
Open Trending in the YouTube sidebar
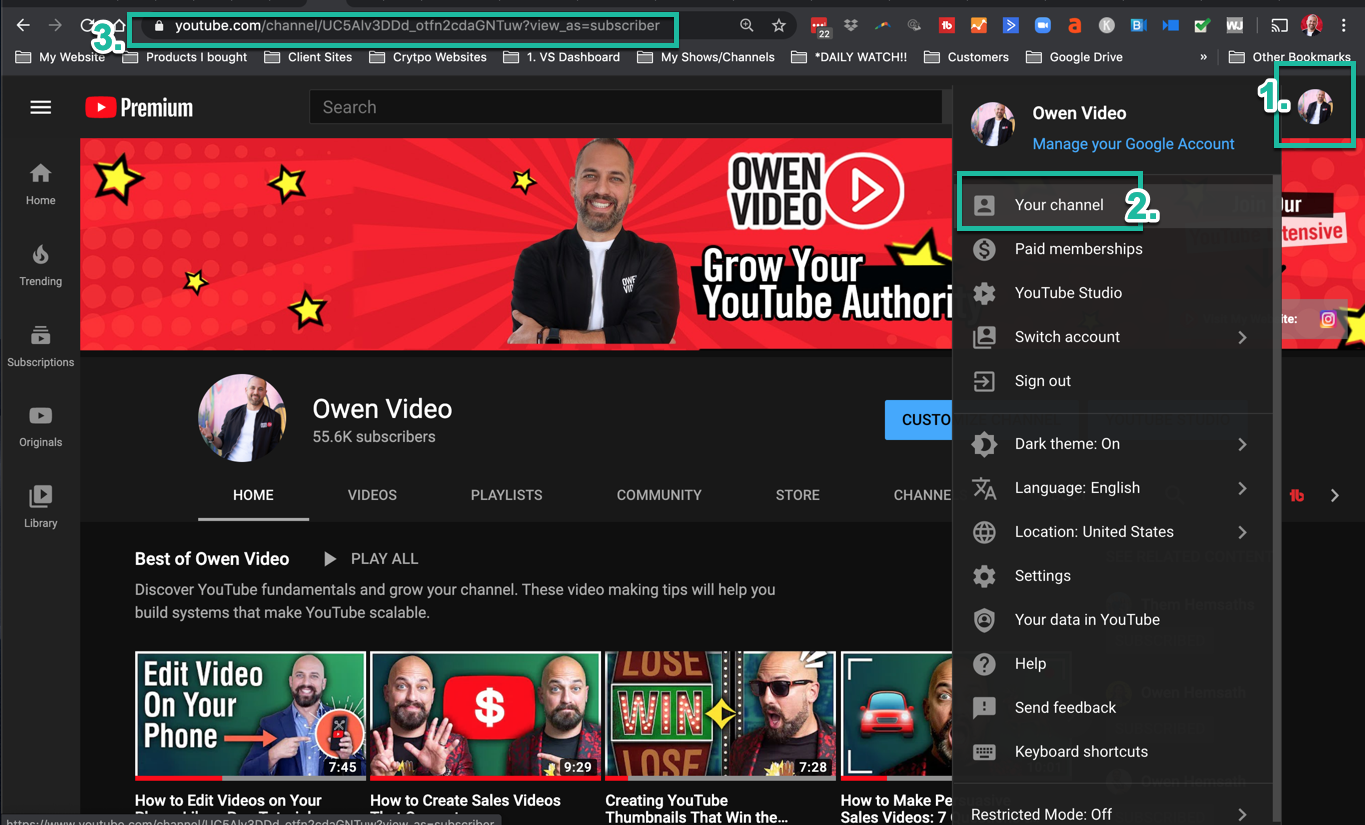pyautogui.click(x=40, y=266)
